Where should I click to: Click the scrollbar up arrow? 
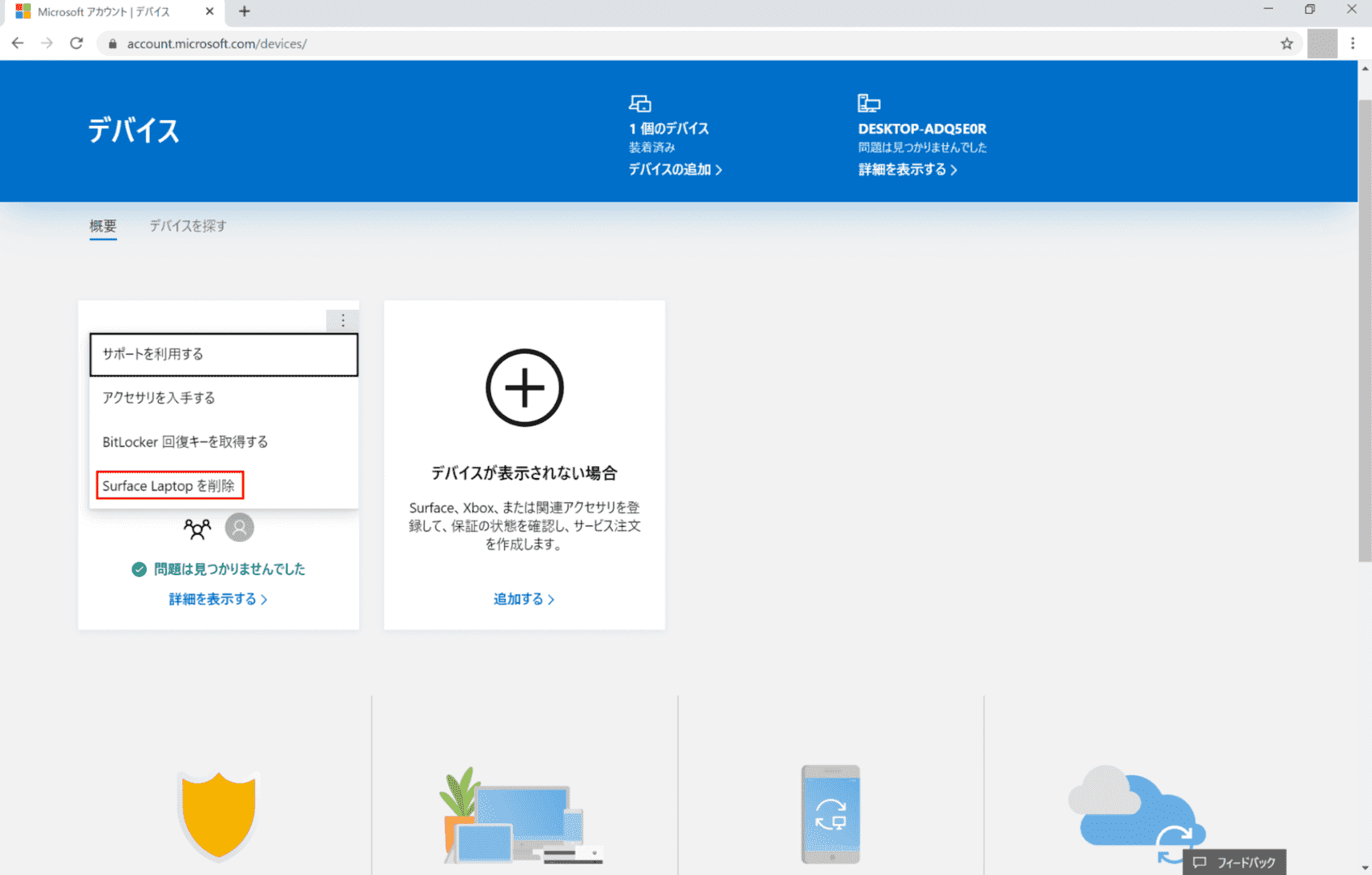click(x=1365, y=68)
